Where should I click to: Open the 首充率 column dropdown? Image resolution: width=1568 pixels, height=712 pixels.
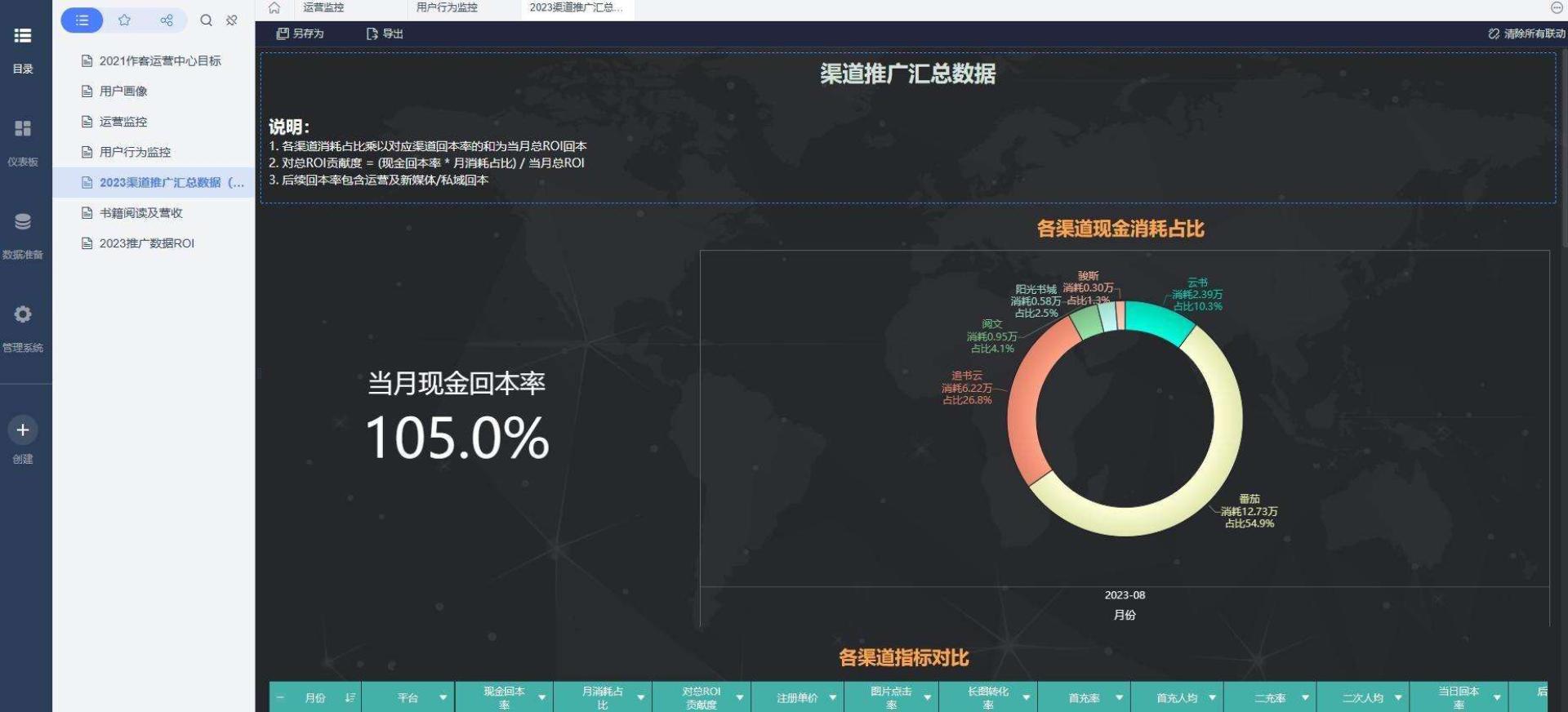pos(1119,698)
